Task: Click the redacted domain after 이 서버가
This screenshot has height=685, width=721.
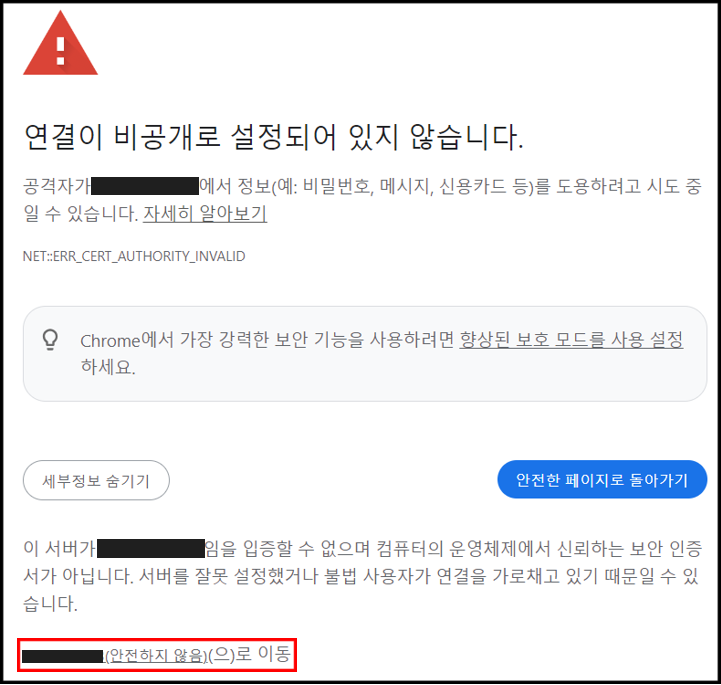Action: coord(151,548)
